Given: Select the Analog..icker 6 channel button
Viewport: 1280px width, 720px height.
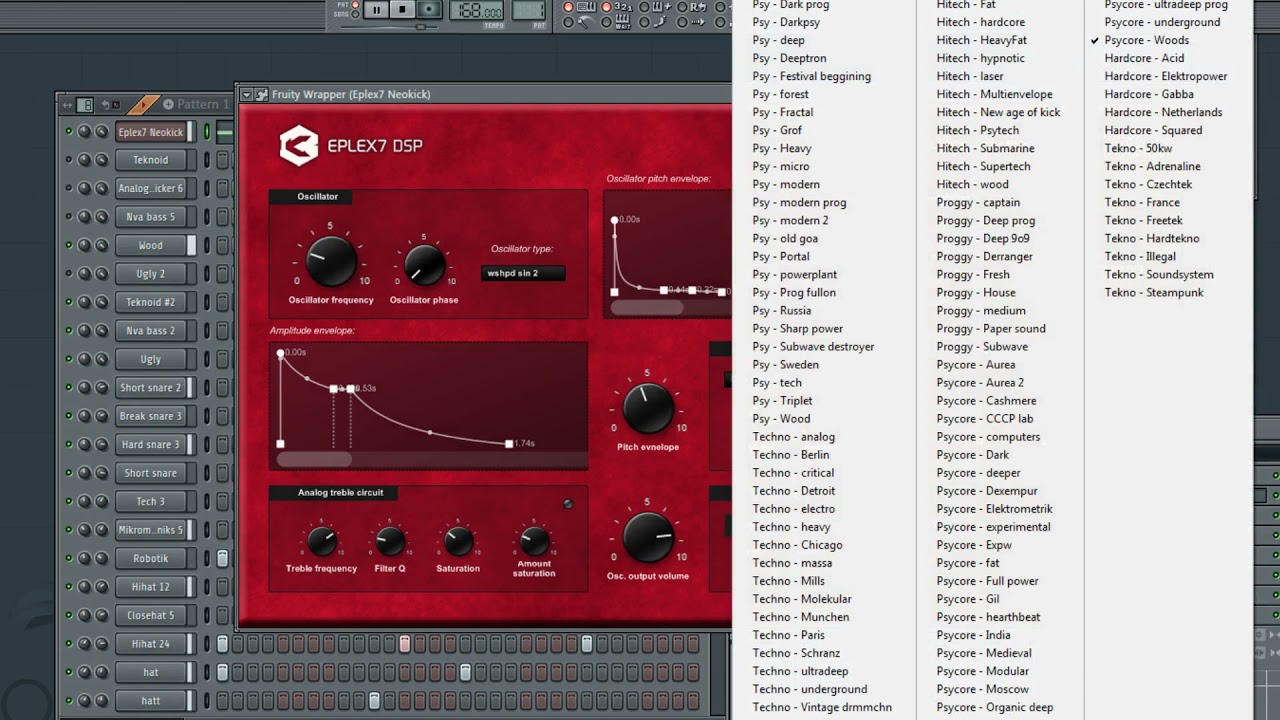Looking at the screenshot, I should [151, 188].
